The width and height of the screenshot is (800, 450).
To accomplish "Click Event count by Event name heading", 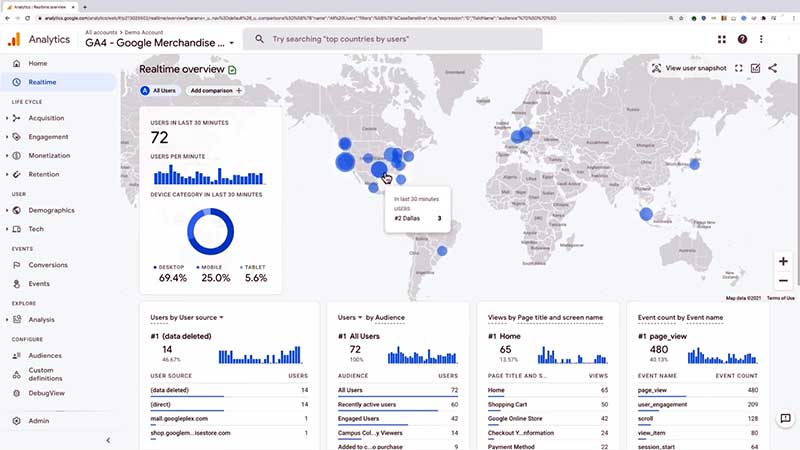I will [680, 317].
